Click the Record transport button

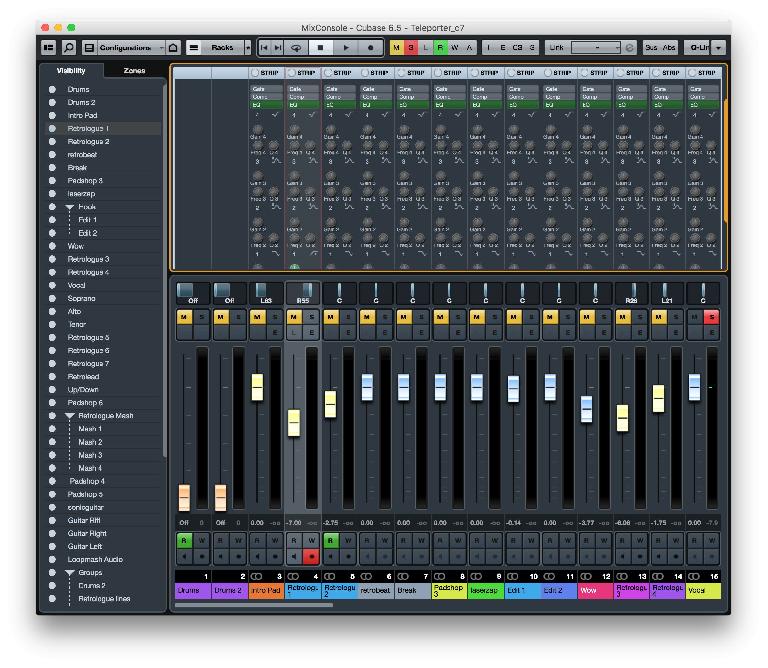[371, 48]
